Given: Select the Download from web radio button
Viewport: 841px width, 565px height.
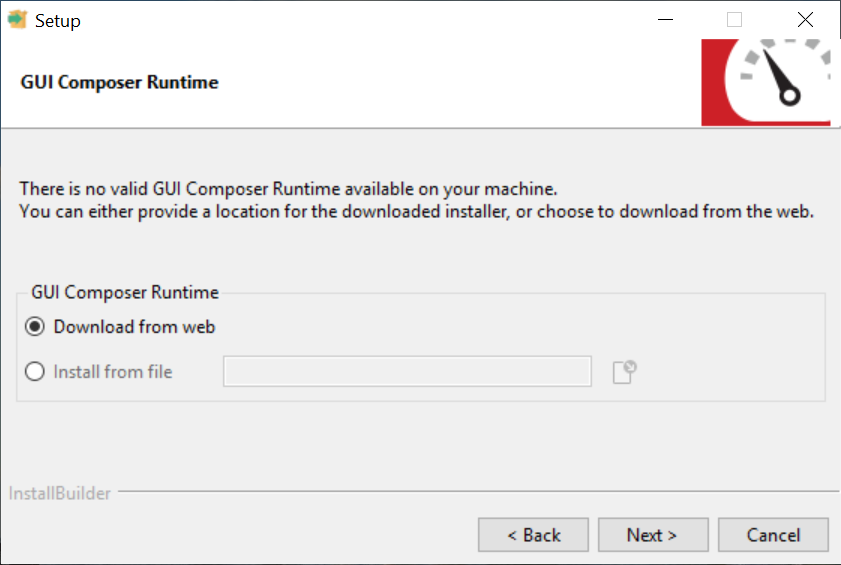Looking at the screenshot, I should point(36,327).
